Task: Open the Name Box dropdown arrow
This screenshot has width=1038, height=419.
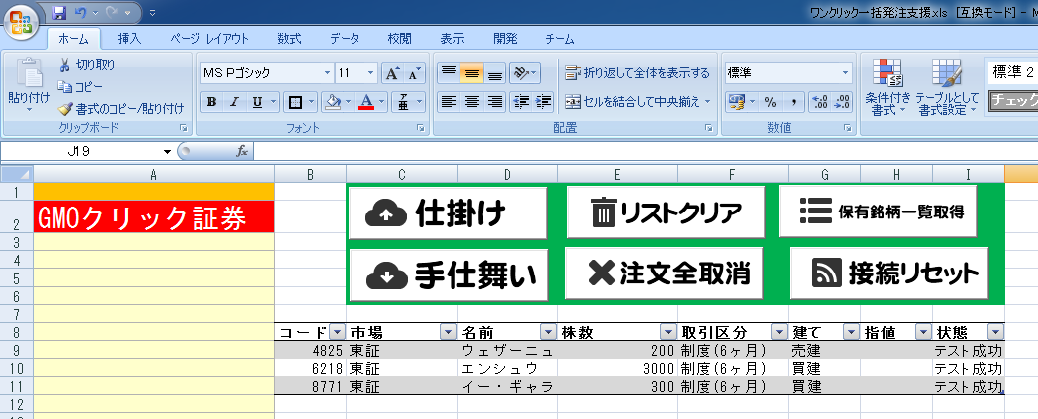Action: point(167,151)
